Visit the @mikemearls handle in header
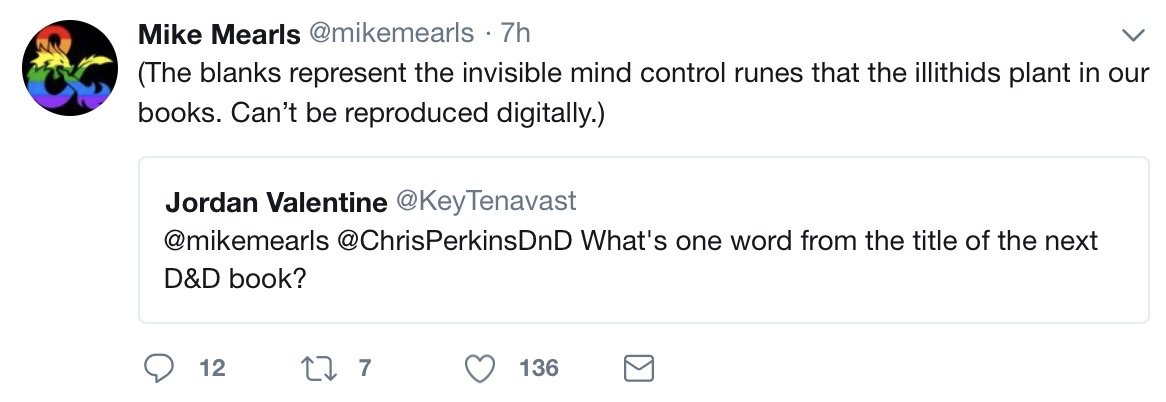Screen dimensions: 1166x402 (390, 33)
